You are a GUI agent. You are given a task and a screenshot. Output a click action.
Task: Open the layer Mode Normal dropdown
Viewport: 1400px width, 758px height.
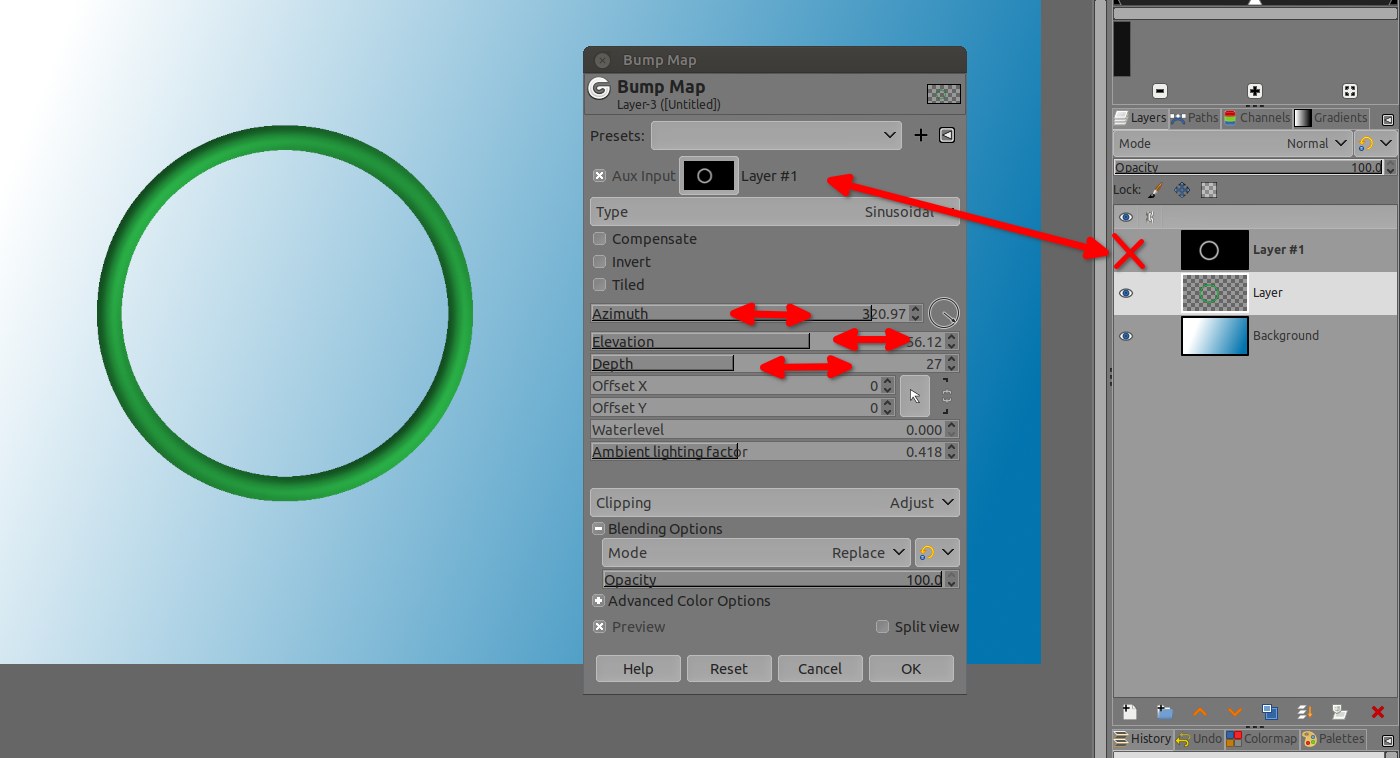[1232, 143]
